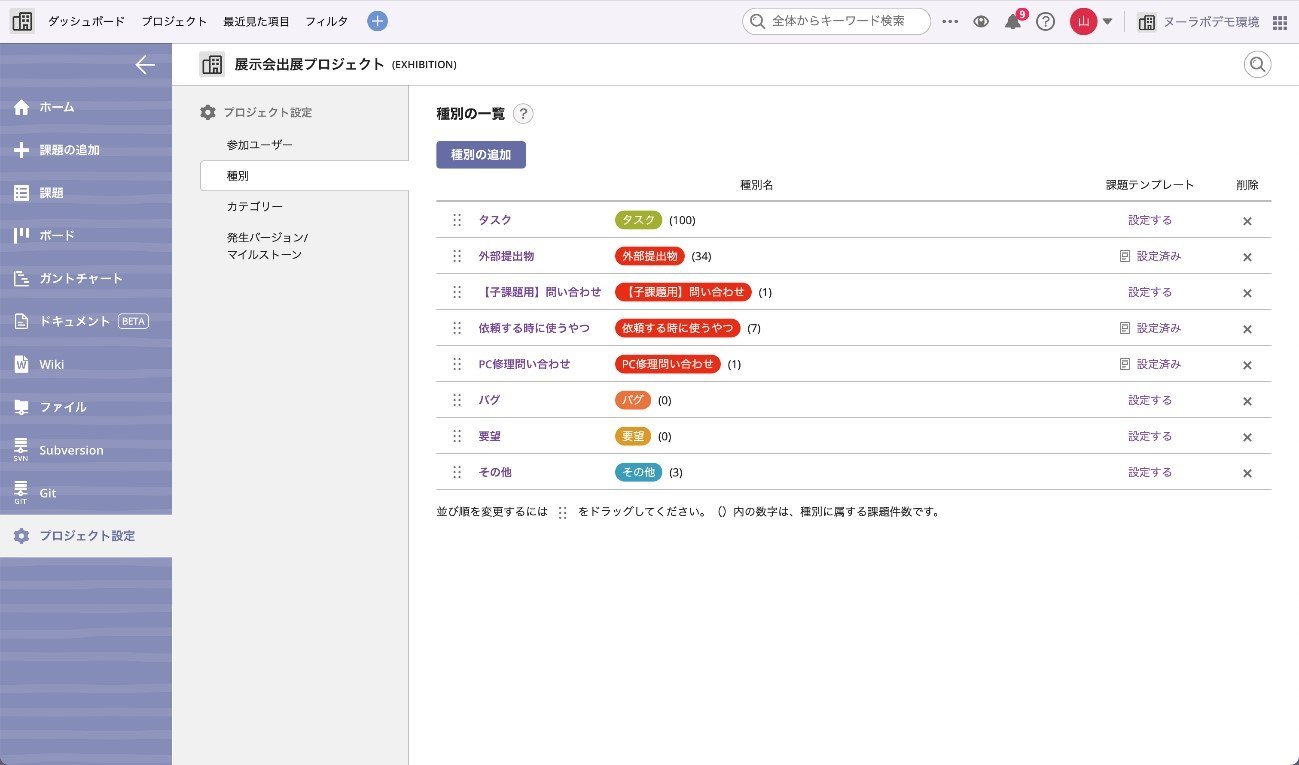This screenshot has height=765, width=1299.
Task: Click help icon next to 種別の一覧
Action: tap(523, 114)
